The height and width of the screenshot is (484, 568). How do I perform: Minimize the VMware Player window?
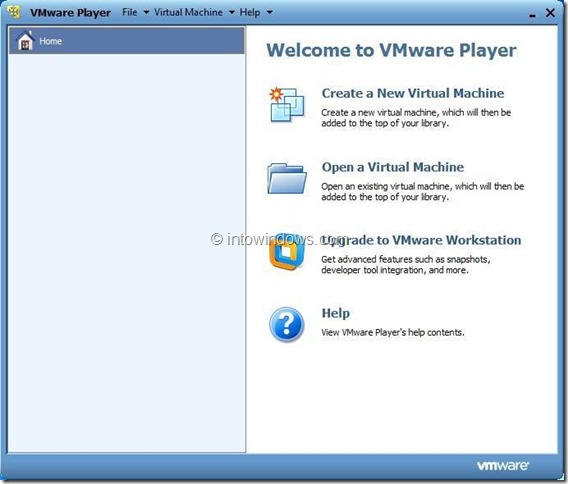tap(532, 15)
